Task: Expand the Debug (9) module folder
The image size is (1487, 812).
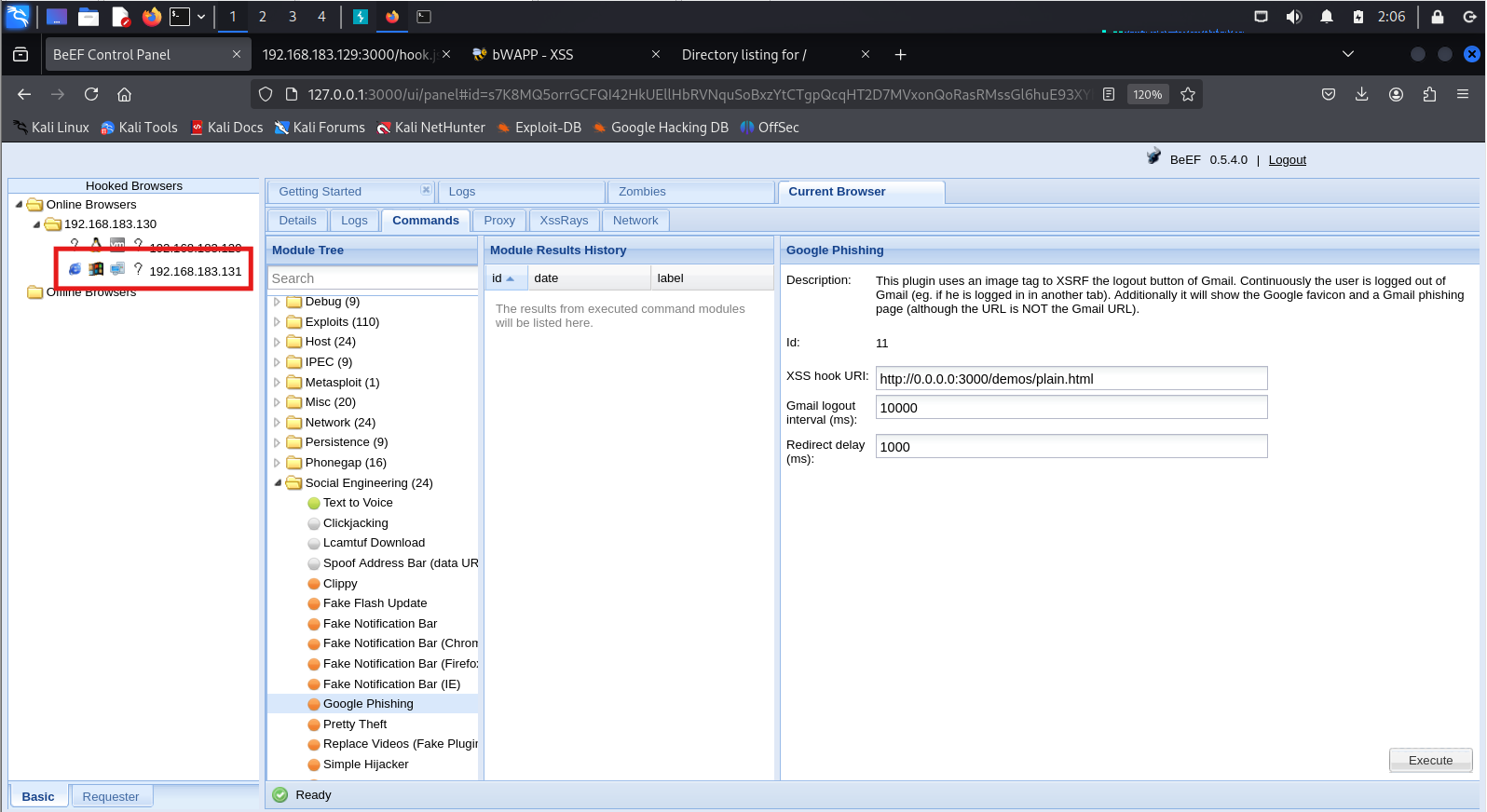Action: coord(277,302)
